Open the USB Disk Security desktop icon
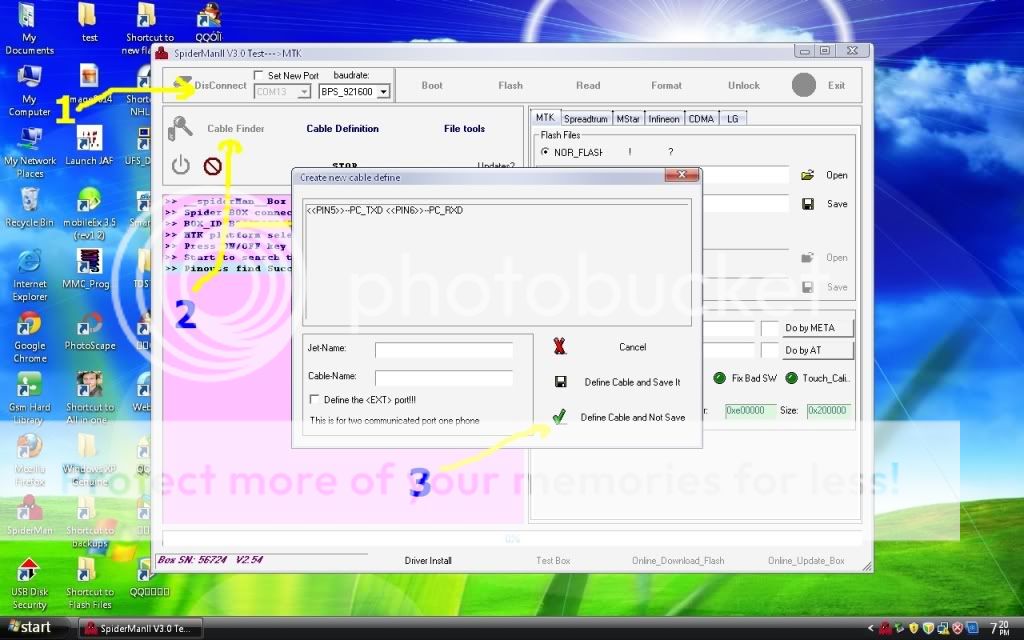1024x640 pixels. coord(29,583)
